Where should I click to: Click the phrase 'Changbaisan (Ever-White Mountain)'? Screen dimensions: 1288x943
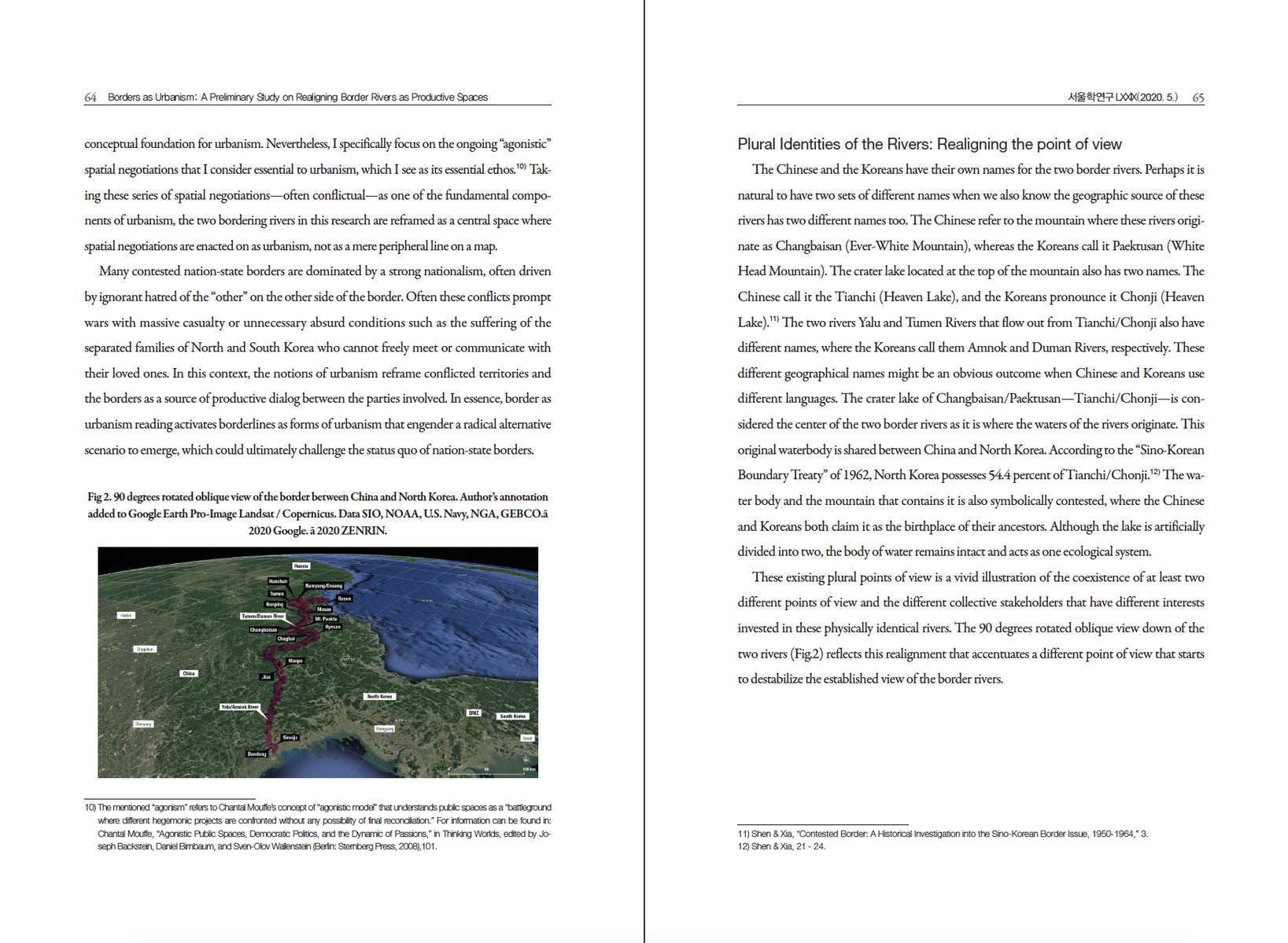pyautogui.click(x=873, y=246)
